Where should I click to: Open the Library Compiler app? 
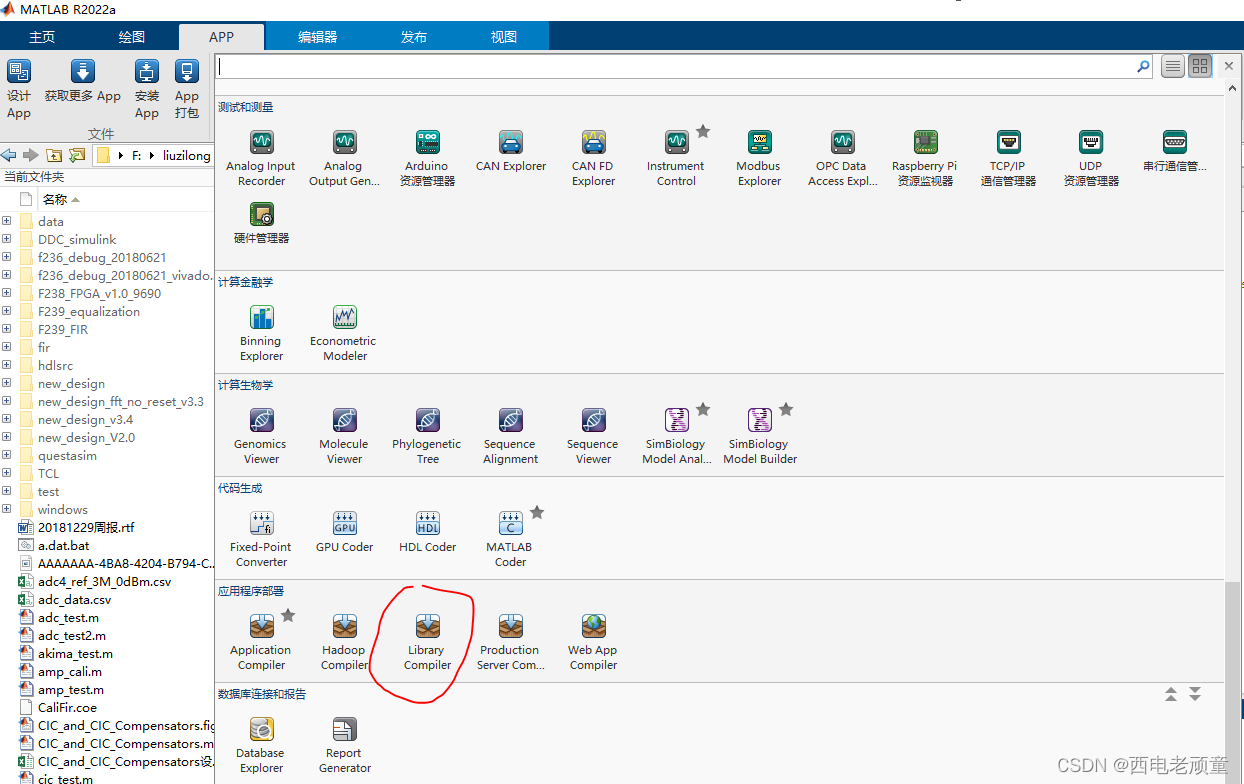point(427,642)
